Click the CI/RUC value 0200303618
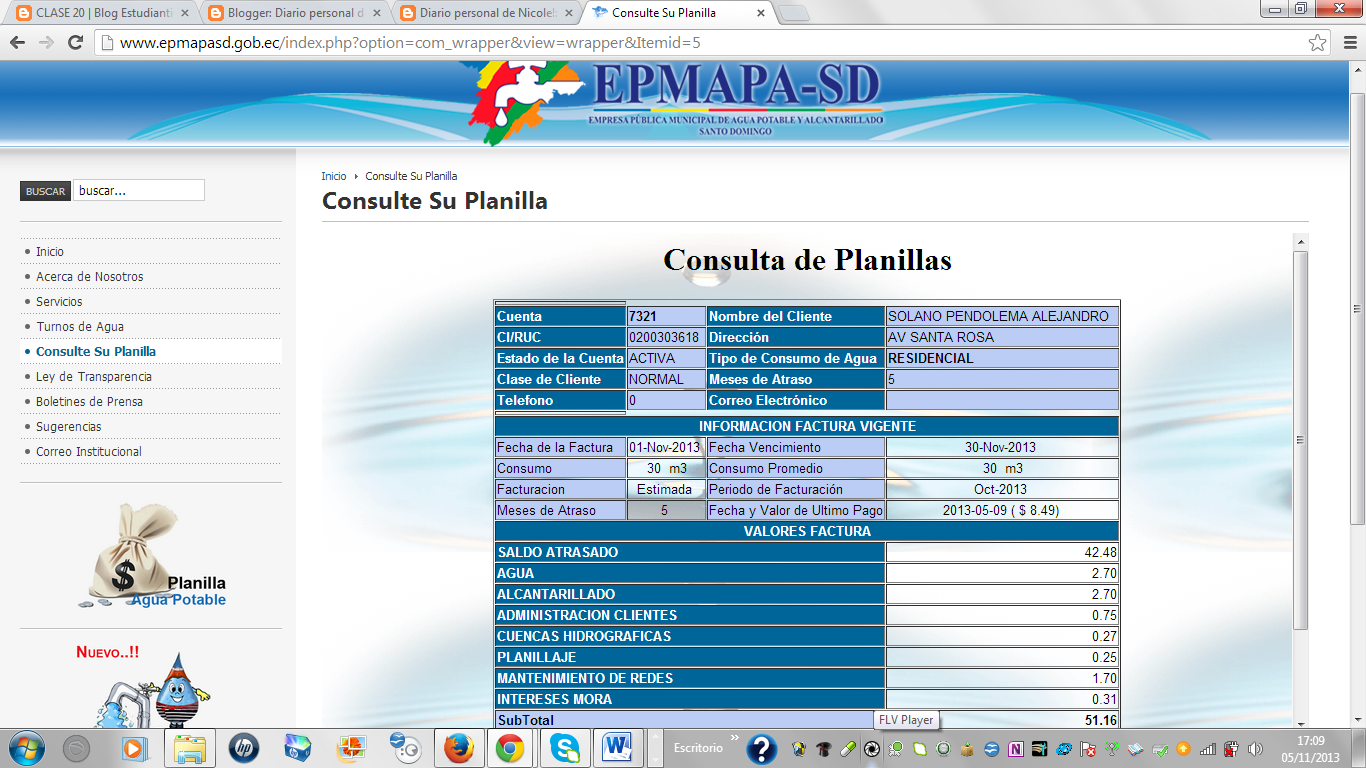The image size is (1366, 768). (666, 337)
